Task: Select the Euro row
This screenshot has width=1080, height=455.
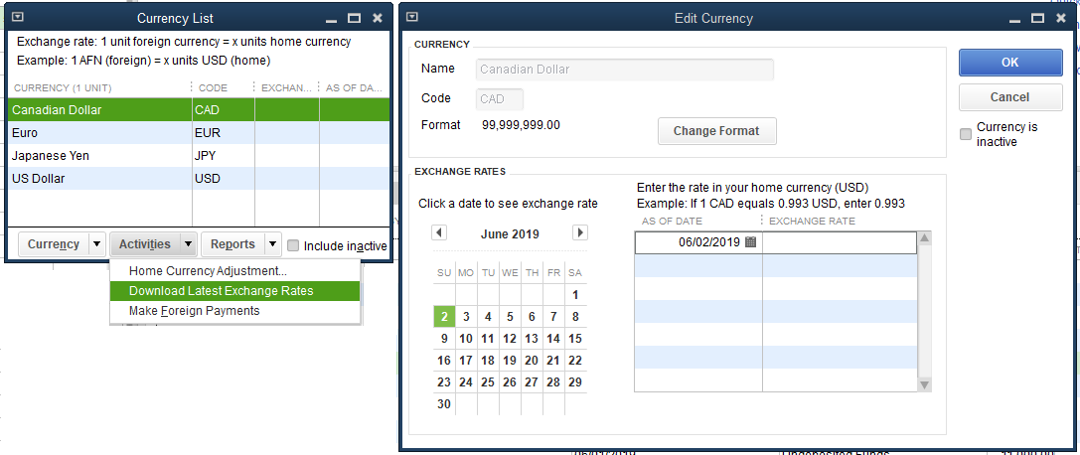Action: tap(198, 133)
